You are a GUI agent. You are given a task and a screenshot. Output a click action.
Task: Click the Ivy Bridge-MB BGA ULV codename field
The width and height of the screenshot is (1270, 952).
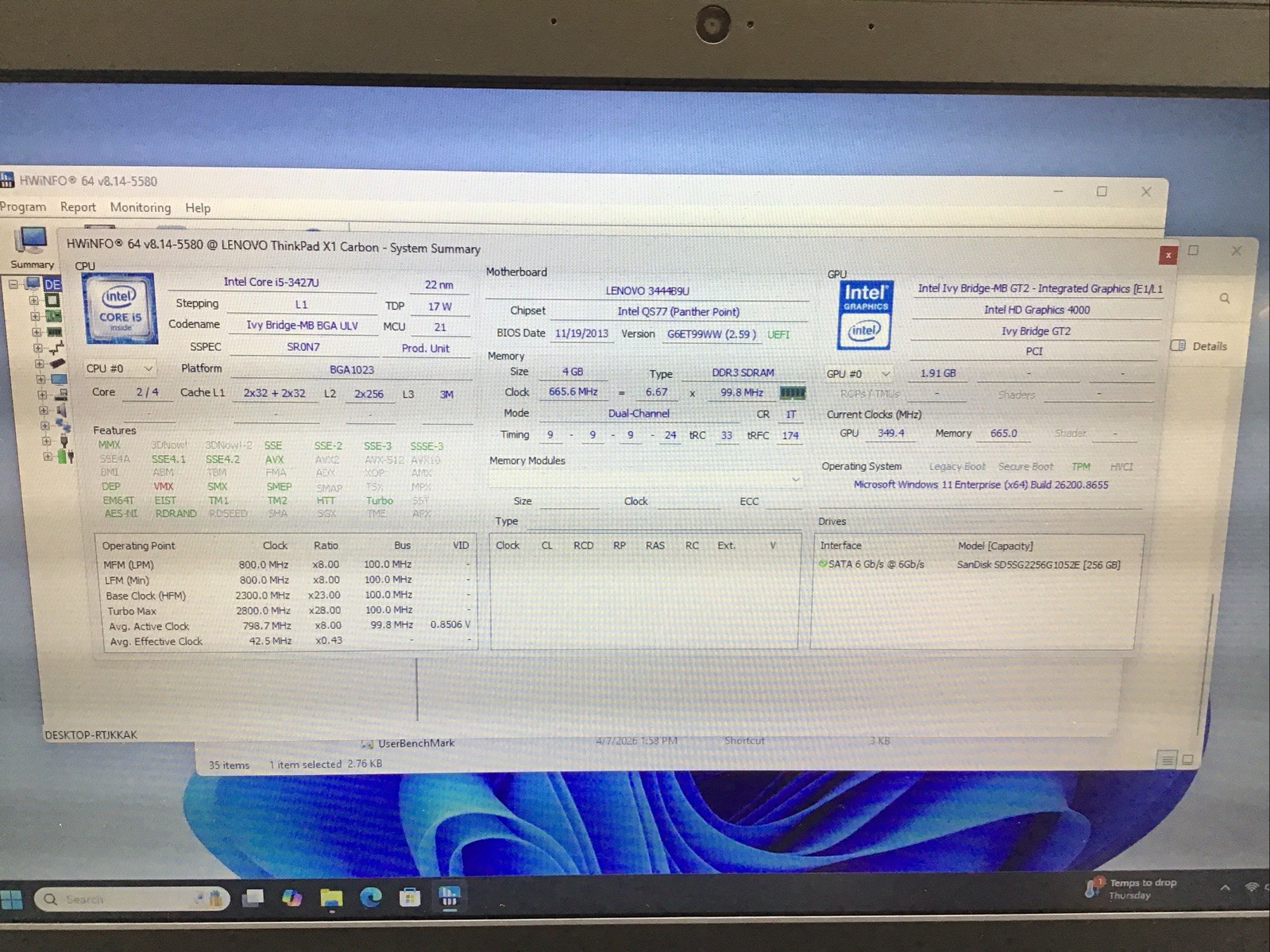302,326
